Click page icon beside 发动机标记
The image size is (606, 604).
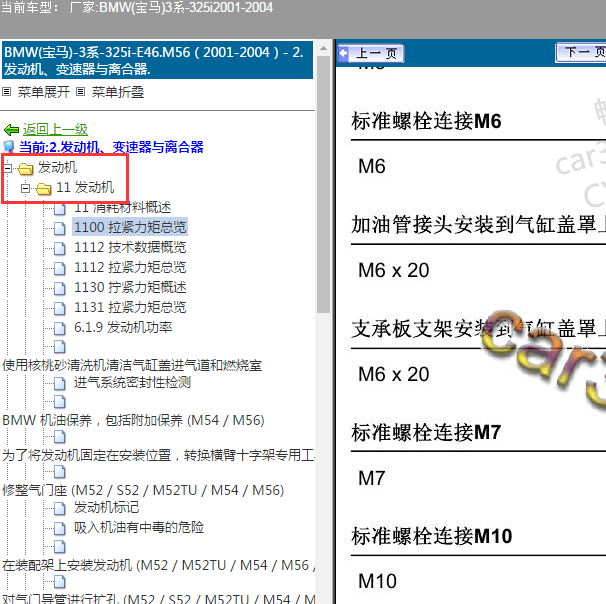point(60,509)
